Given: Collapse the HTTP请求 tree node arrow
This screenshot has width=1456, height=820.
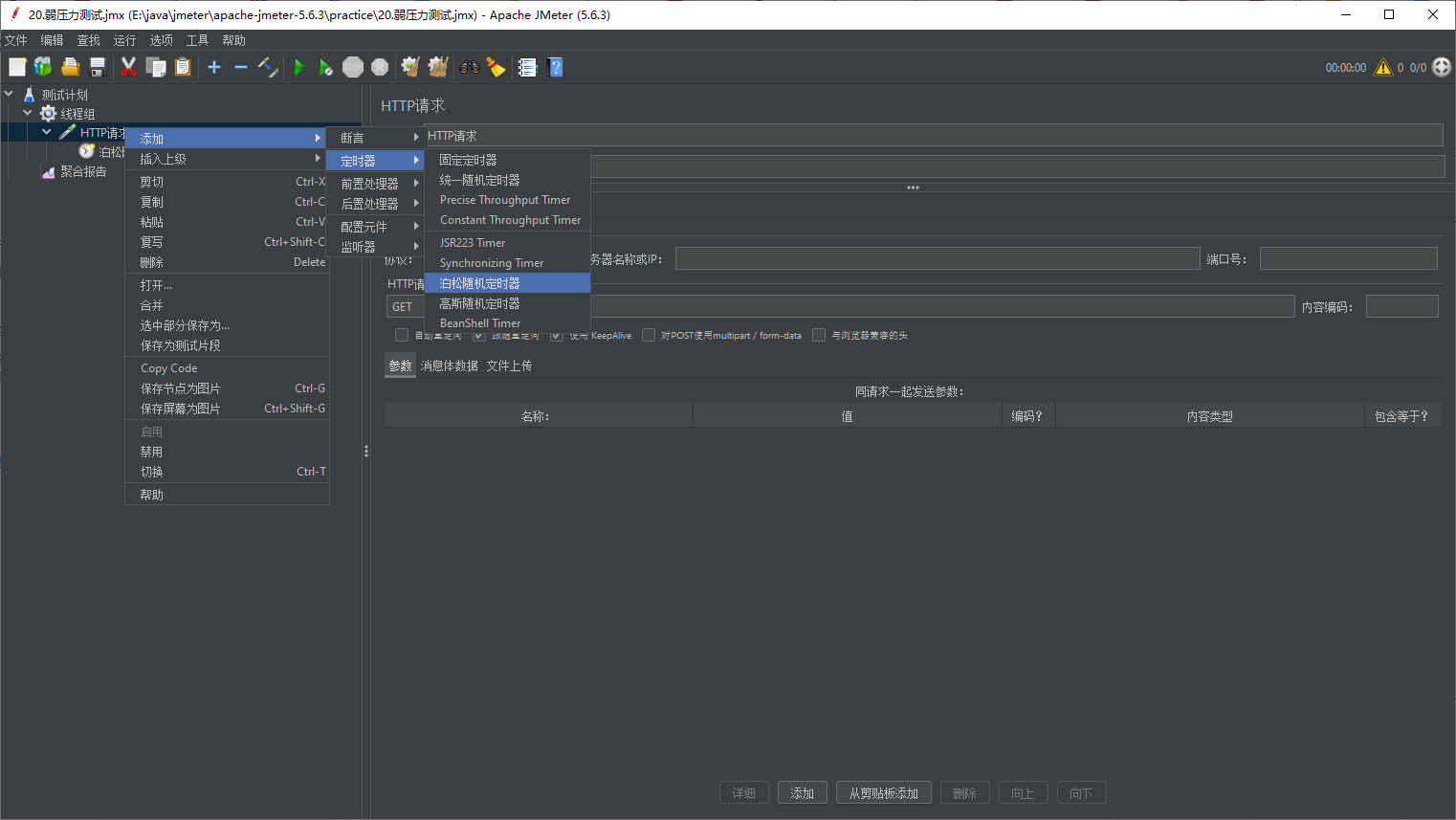Looking at the screenshot, I should point(47,132).
